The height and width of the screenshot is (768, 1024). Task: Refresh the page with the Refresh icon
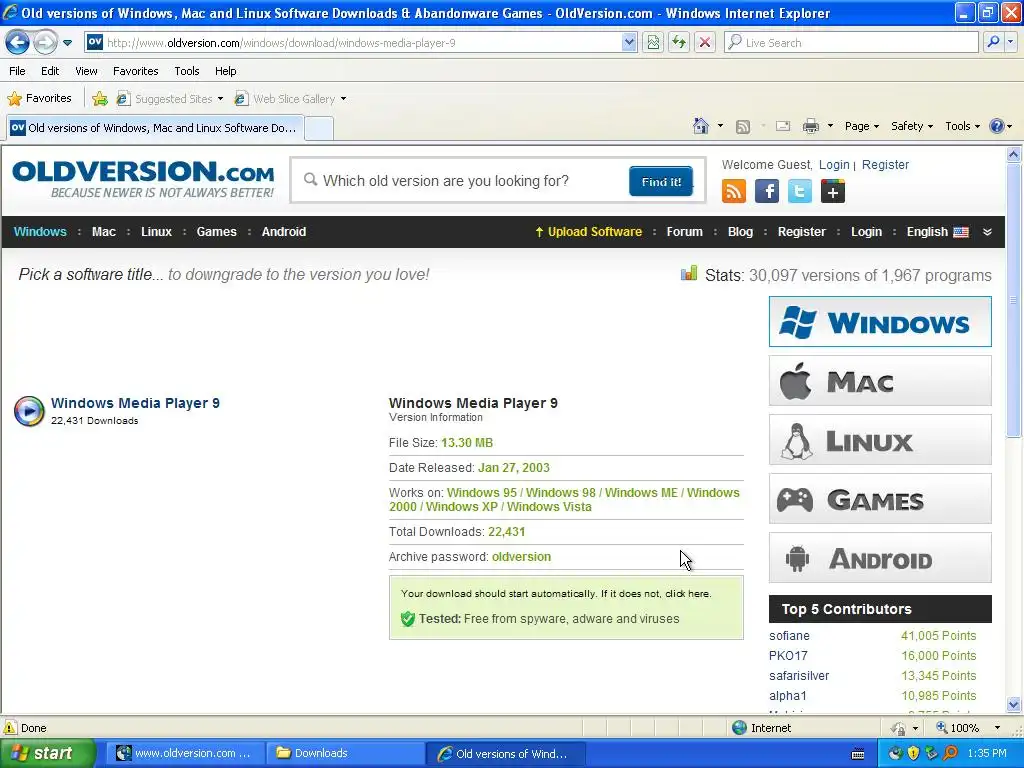(679, 43)
